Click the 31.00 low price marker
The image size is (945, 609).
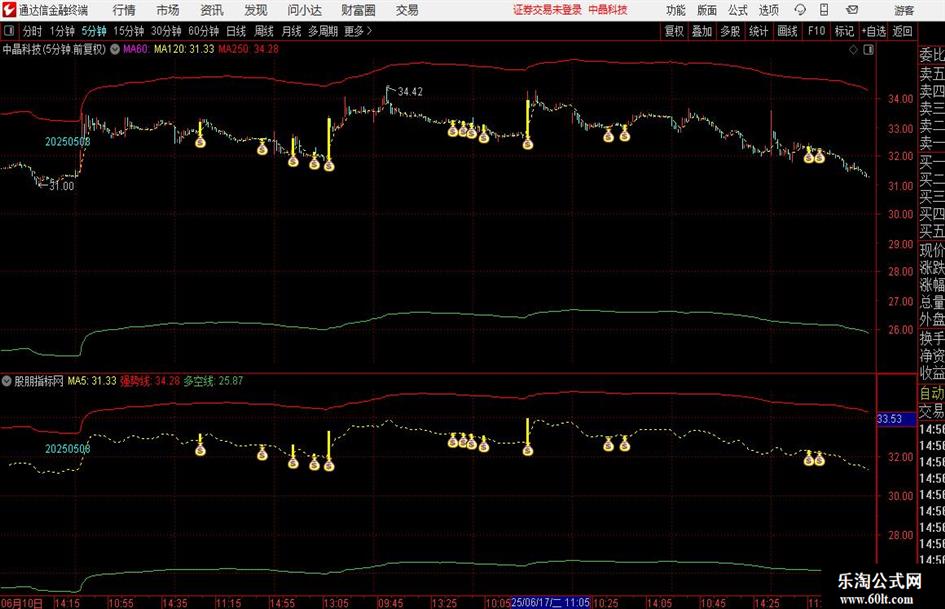[x=61, y=186]
